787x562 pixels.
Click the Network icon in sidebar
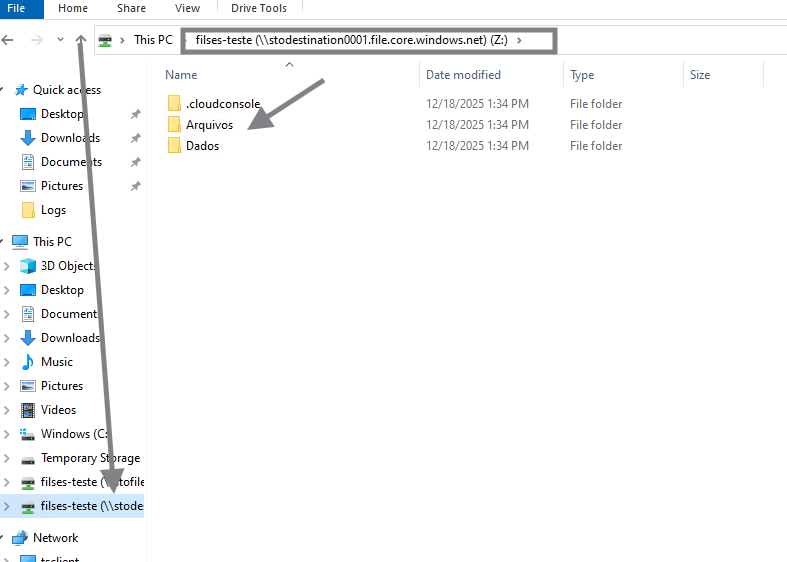[20, 538]
